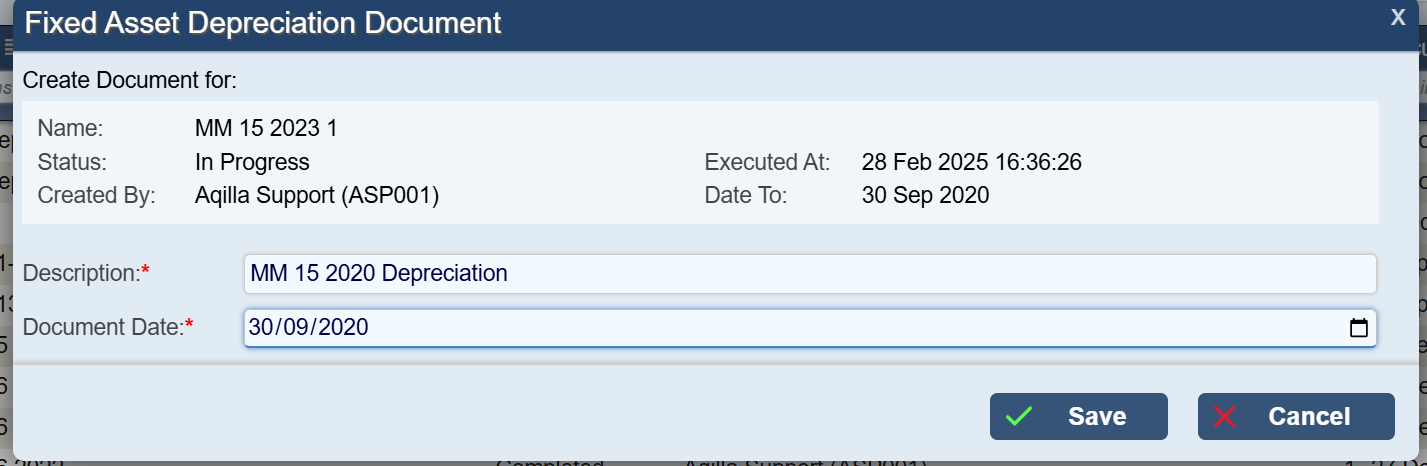
Task: Select the year segment "2020" in Document Date
Action: pos(344,328)
